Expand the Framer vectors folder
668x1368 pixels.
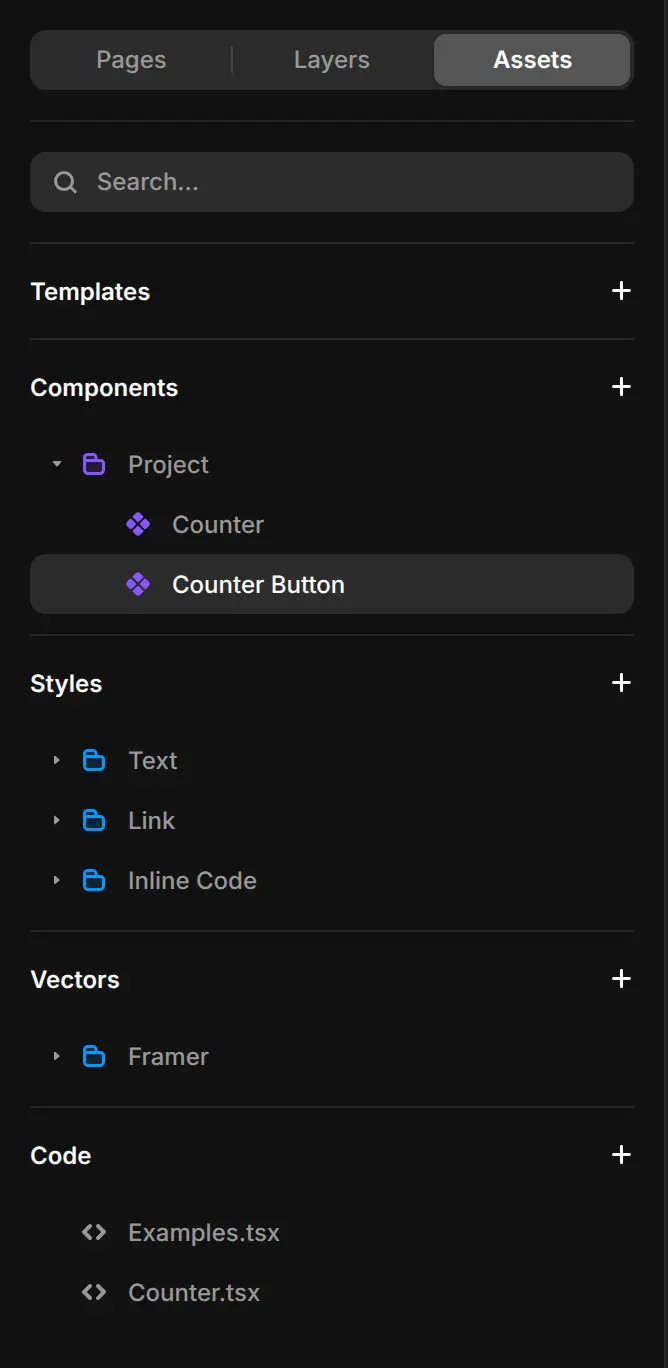[x=57, y=1056]
